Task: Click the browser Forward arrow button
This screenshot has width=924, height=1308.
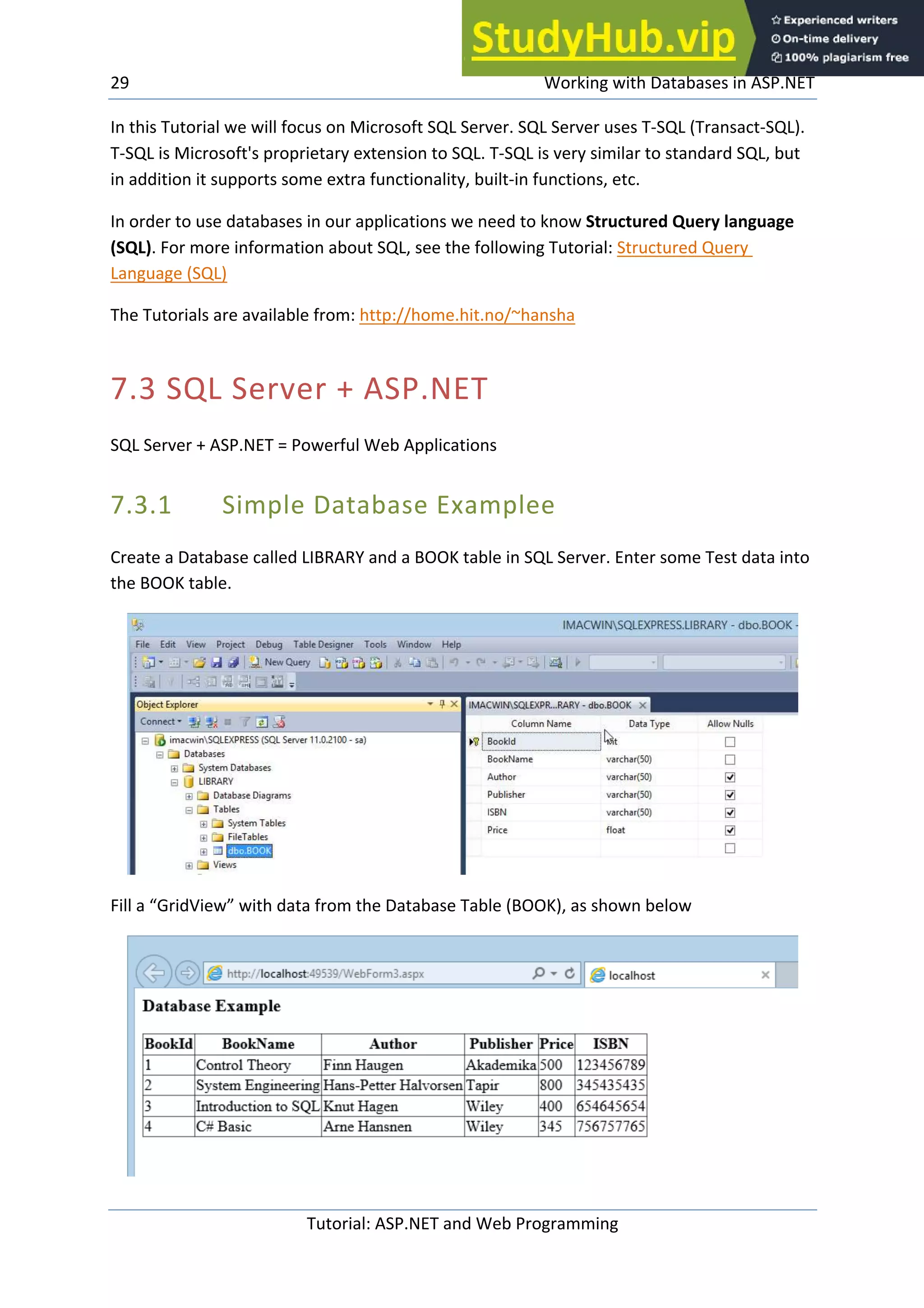Action: coord(187,973)
